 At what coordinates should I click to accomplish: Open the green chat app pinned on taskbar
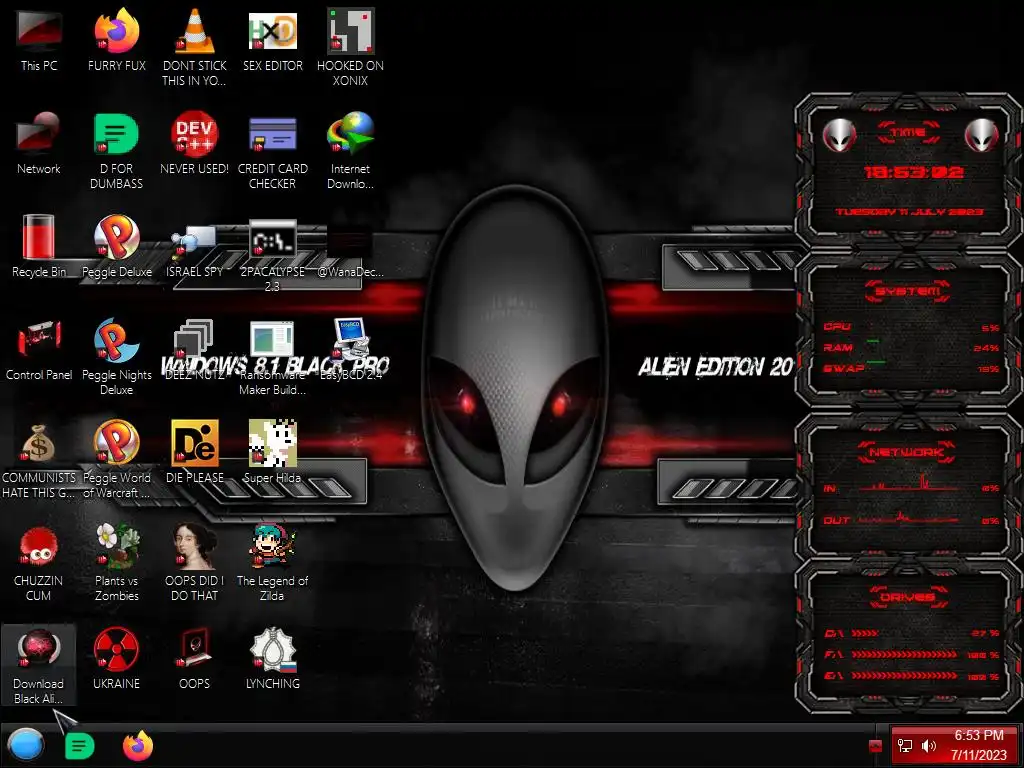(80, 746)
